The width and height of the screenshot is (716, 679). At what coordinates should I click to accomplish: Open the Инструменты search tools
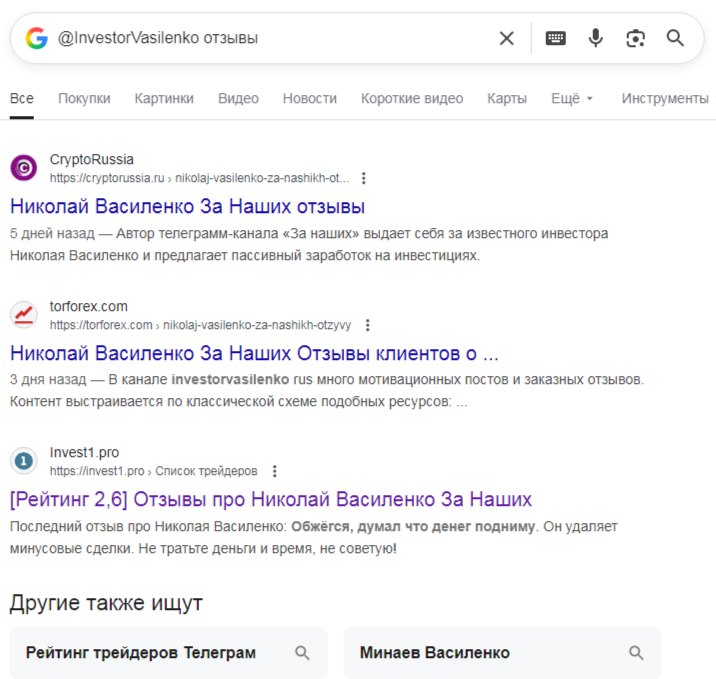[x=665, y=98]
